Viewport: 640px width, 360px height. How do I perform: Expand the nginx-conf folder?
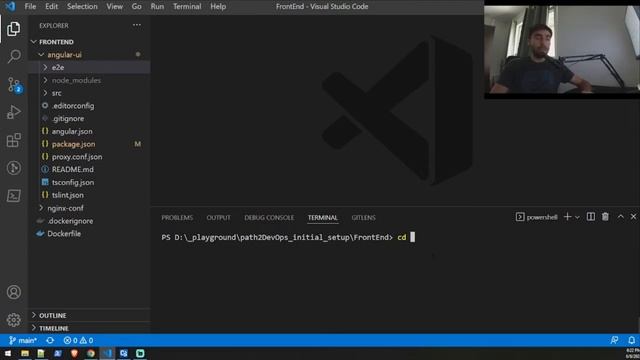coord(89,208)
